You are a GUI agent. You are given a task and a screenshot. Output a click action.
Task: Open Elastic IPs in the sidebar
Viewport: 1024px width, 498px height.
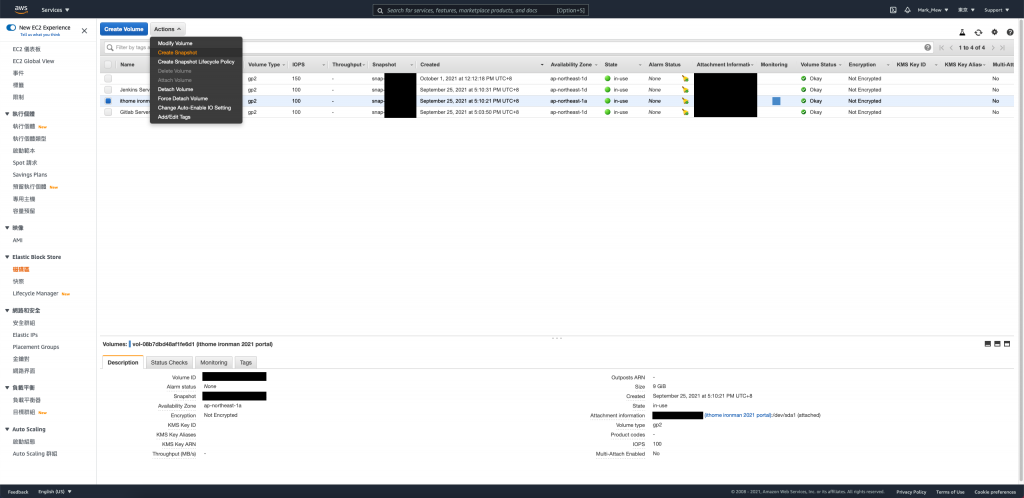[x=25, y=335]
